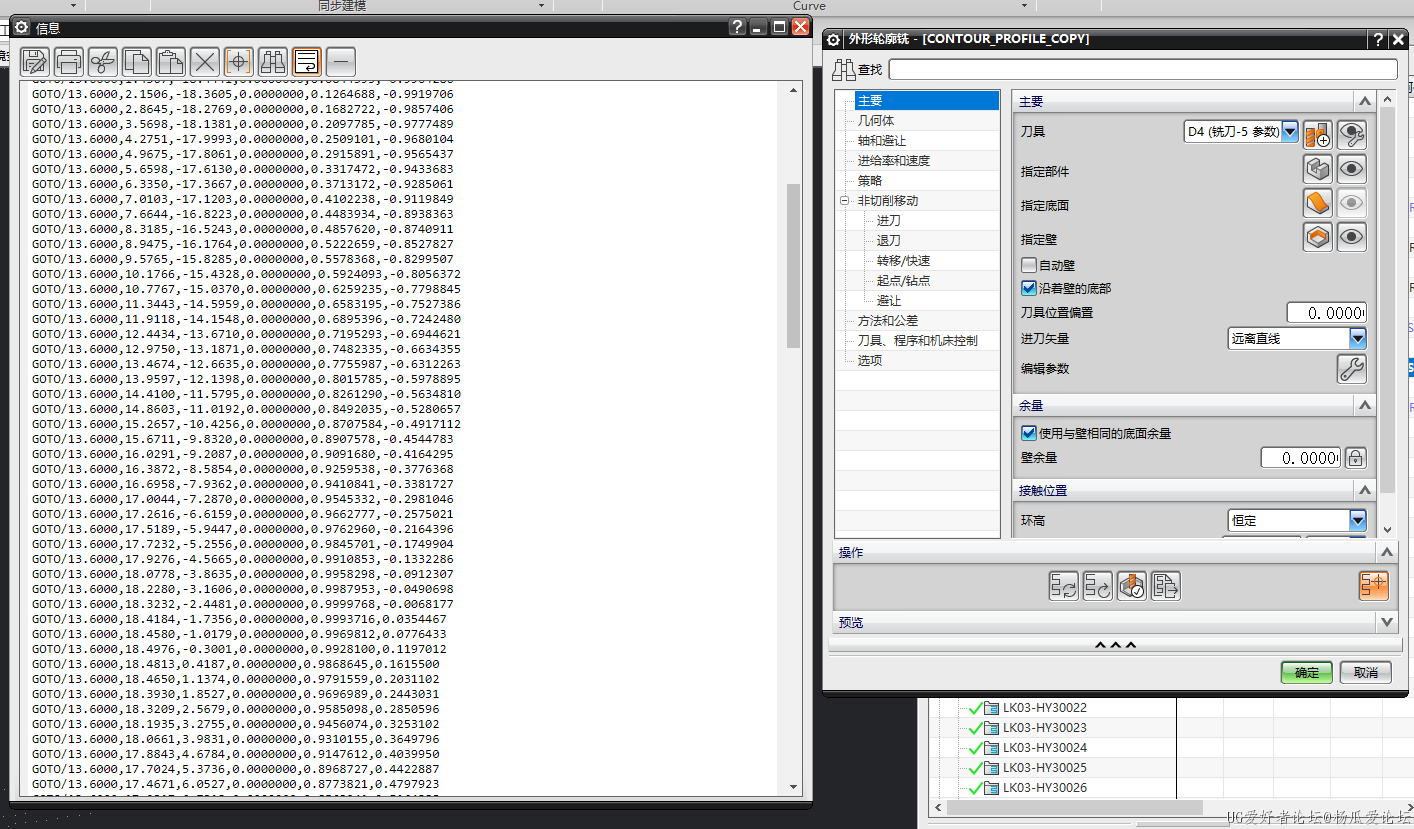Select 转移/快速 in navigation list
Screen dimensions: 1414x829
(x=904, y=261)
